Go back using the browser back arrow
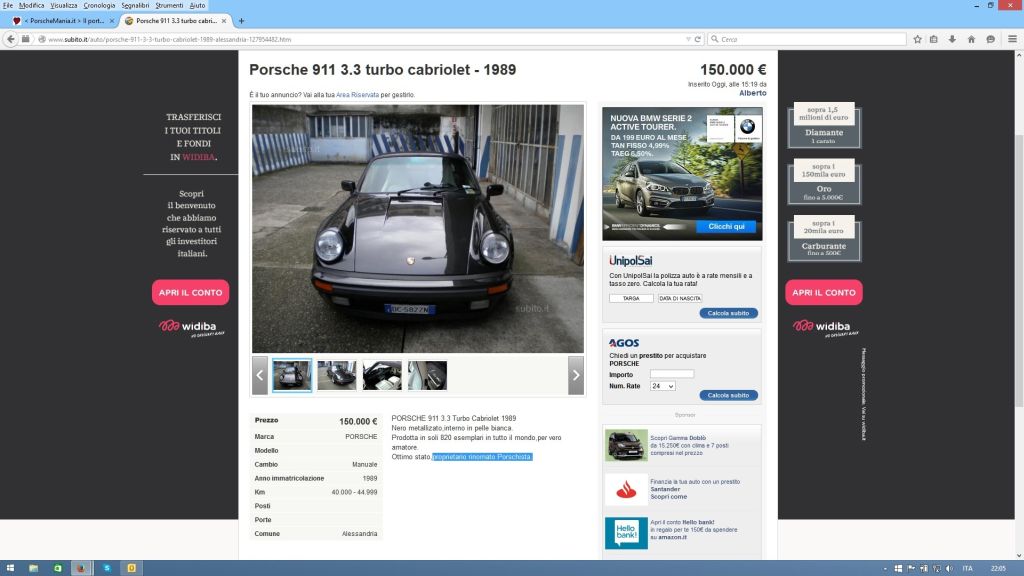 click(x=11, y=39)
